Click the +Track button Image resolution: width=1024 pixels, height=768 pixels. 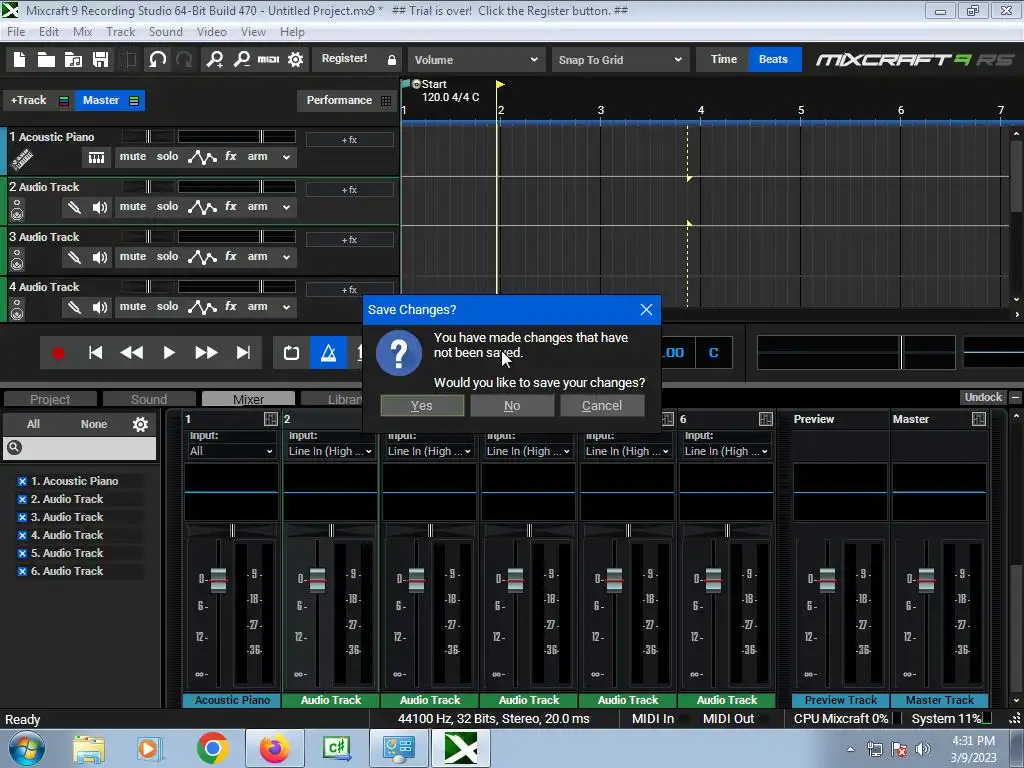[29, 101]
